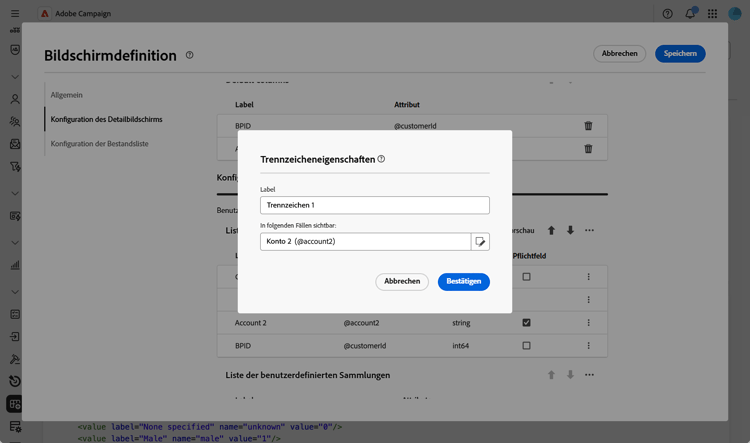Viewport: 750px width, 443px height.
Task: Move list item up with the arrow icon
Action: click(x=551, y=231)
